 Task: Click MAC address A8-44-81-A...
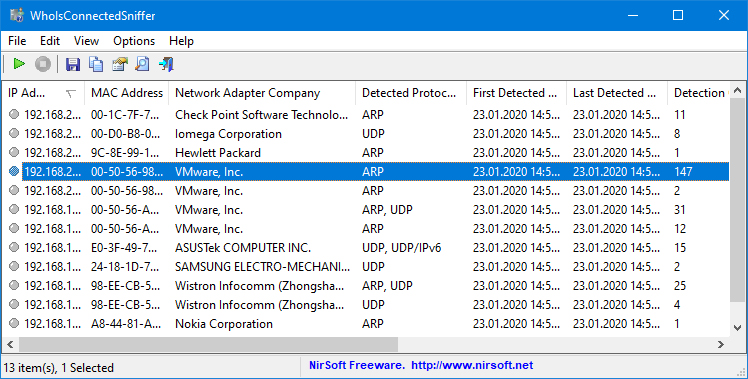coord(125,324)
